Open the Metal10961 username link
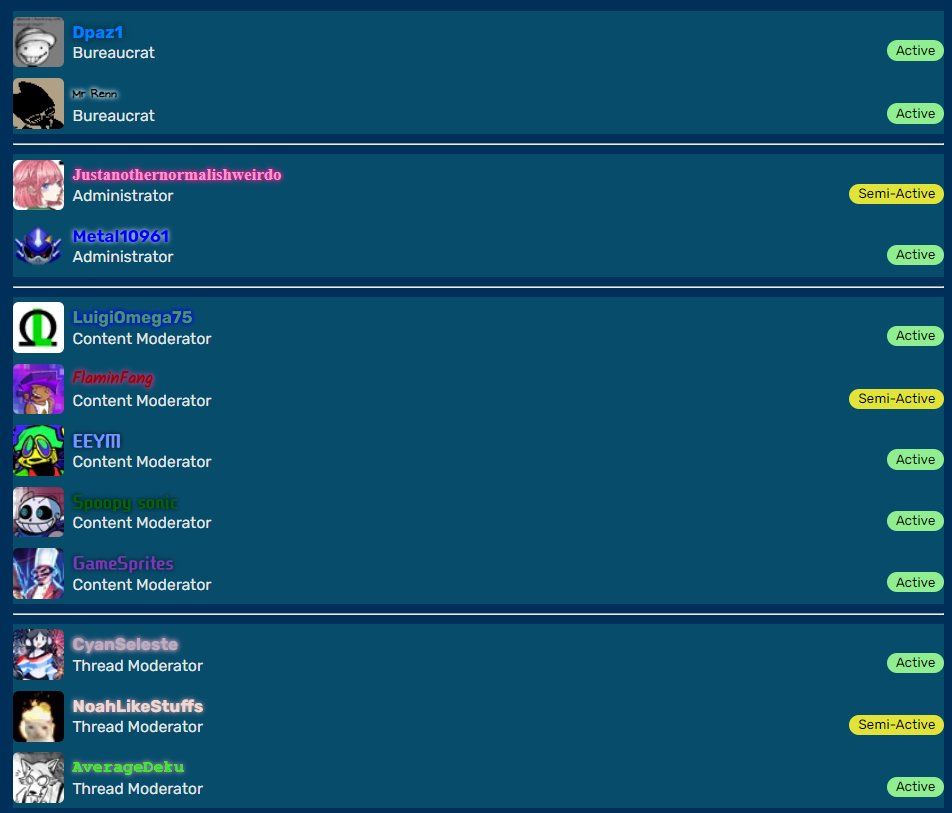Screen dimensions: 952x813 click(121, 236)
